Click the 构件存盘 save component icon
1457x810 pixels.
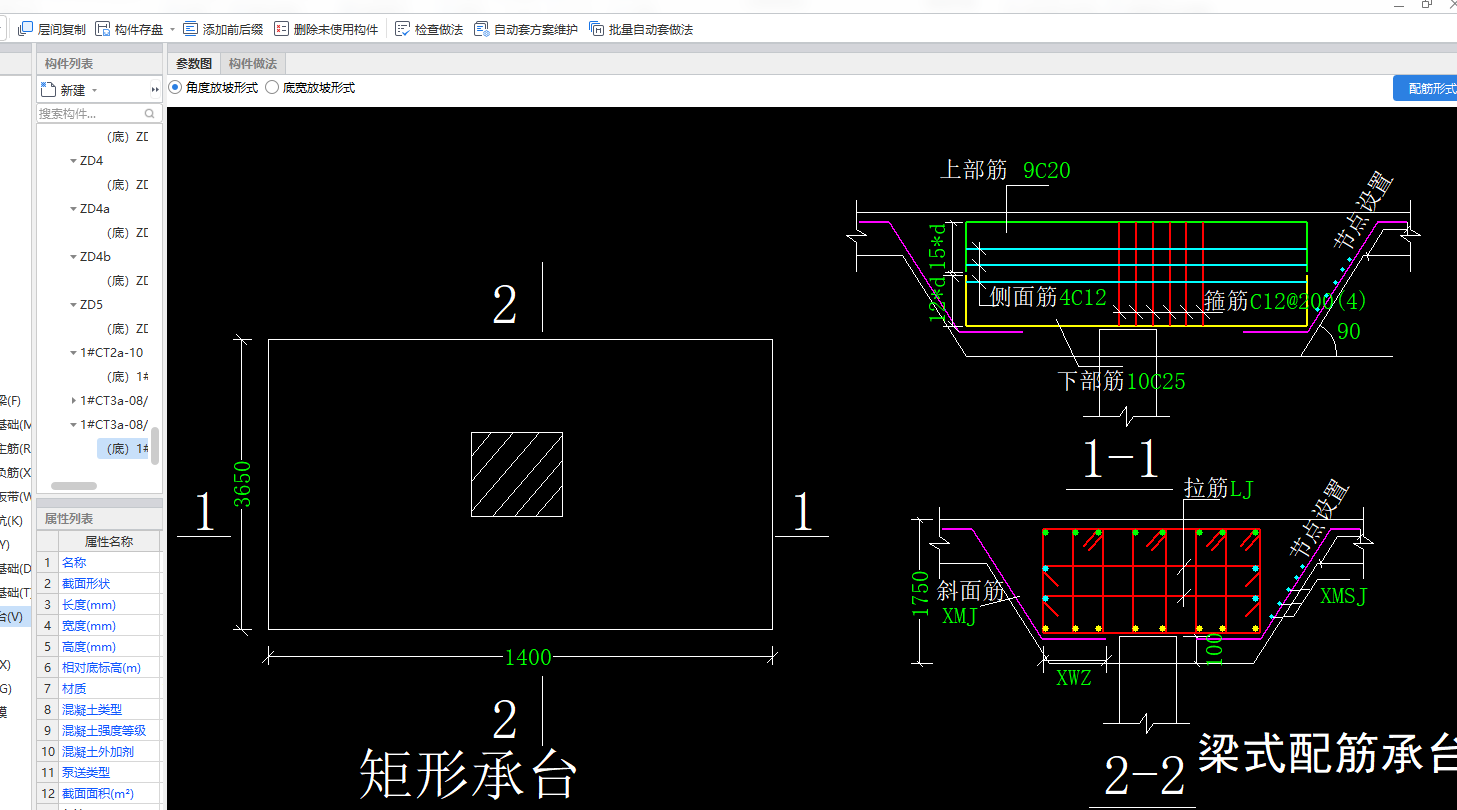click(x=103, y=30)
